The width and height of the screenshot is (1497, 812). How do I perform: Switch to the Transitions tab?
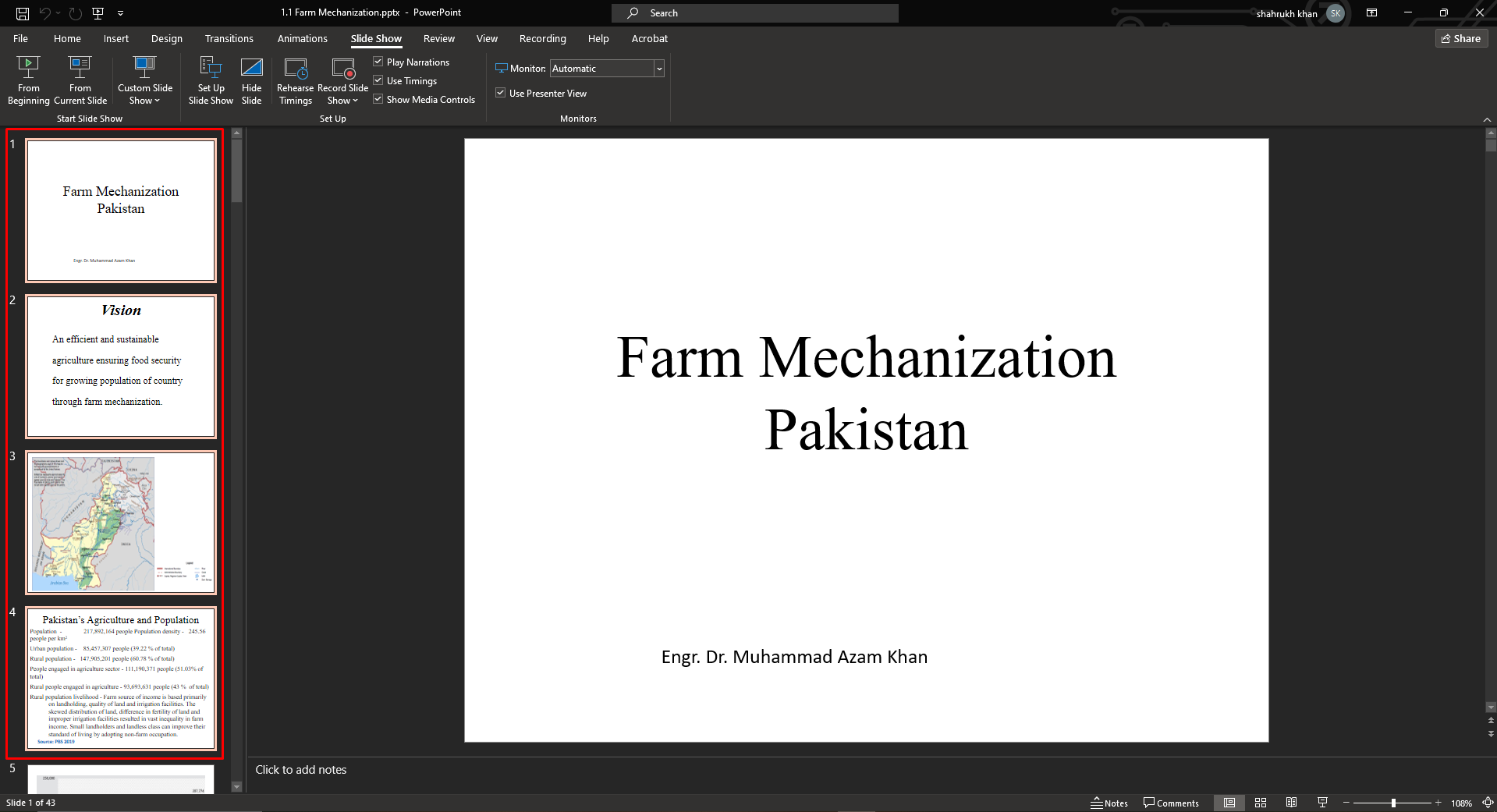coord(229,38)
